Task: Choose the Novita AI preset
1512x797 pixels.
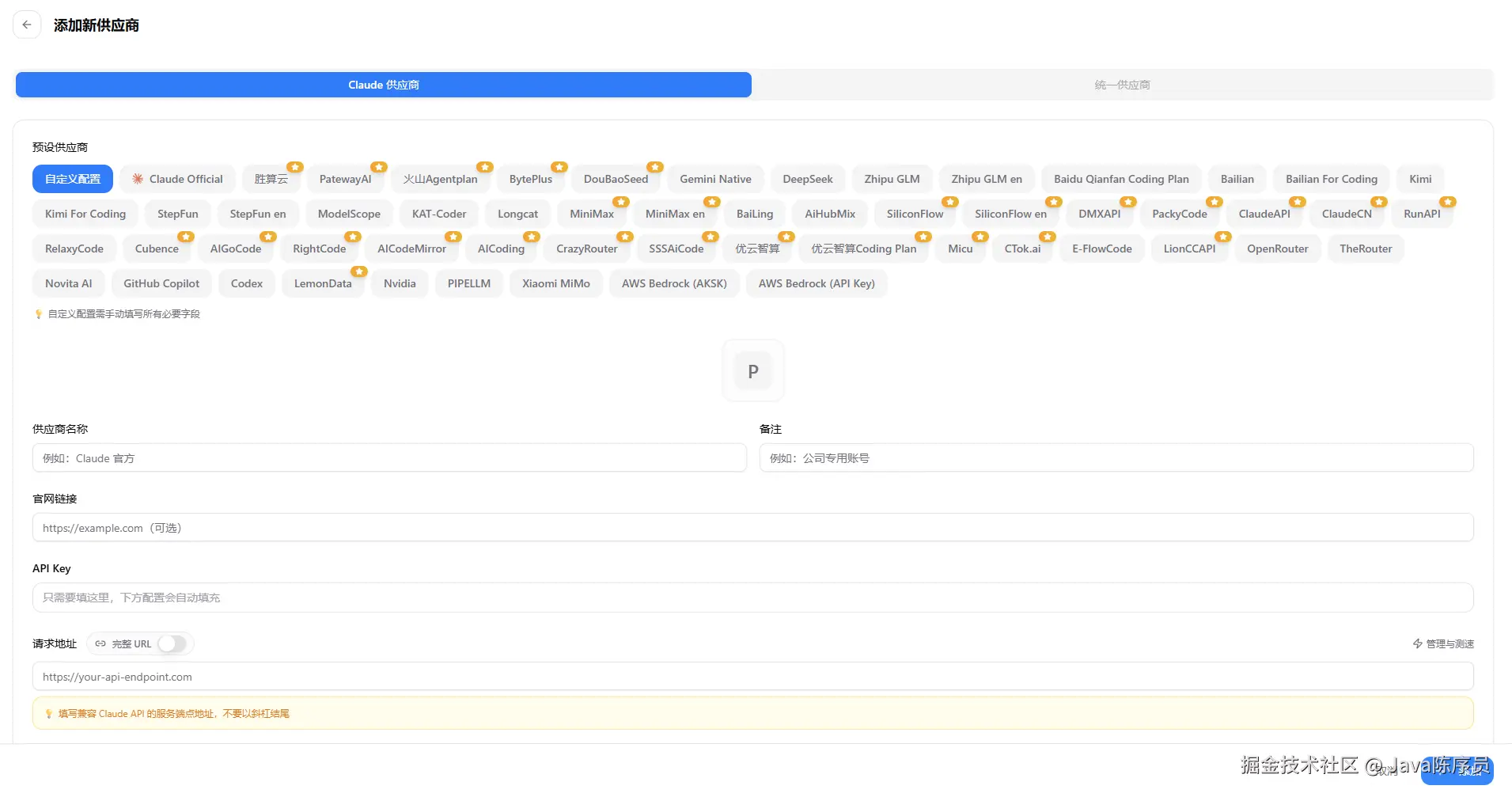Action: [x=69, y=283]
